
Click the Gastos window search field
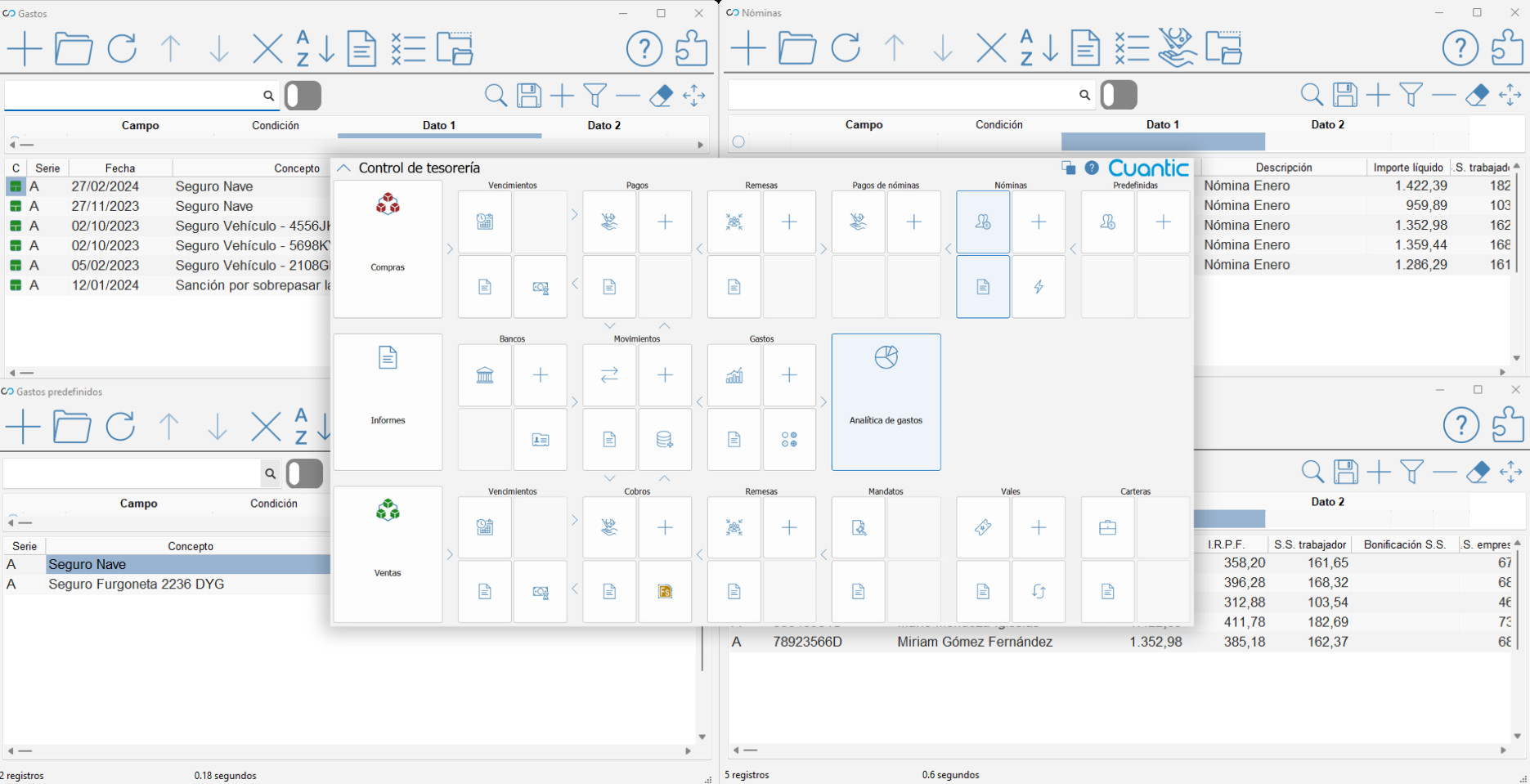(x=141, y=96)
